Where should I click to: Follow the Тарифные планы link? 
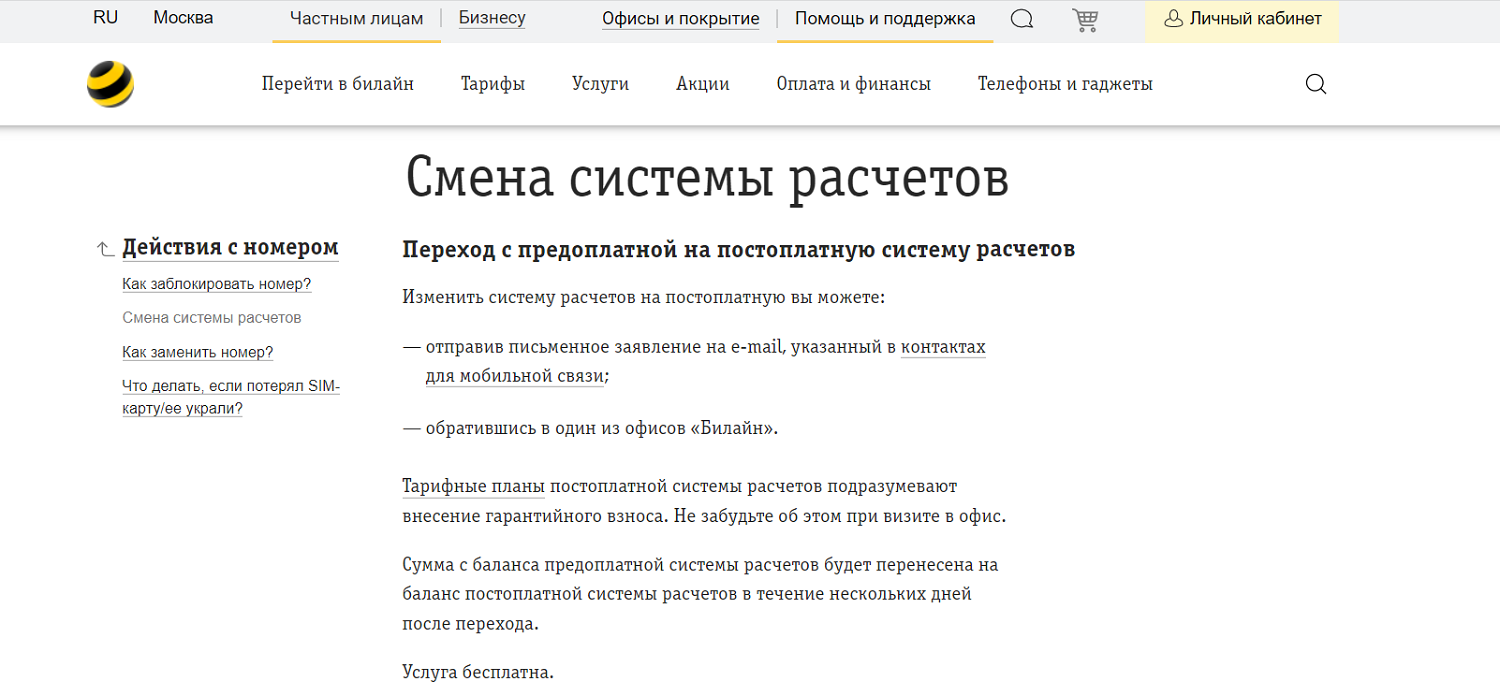(x=473, y=487)
